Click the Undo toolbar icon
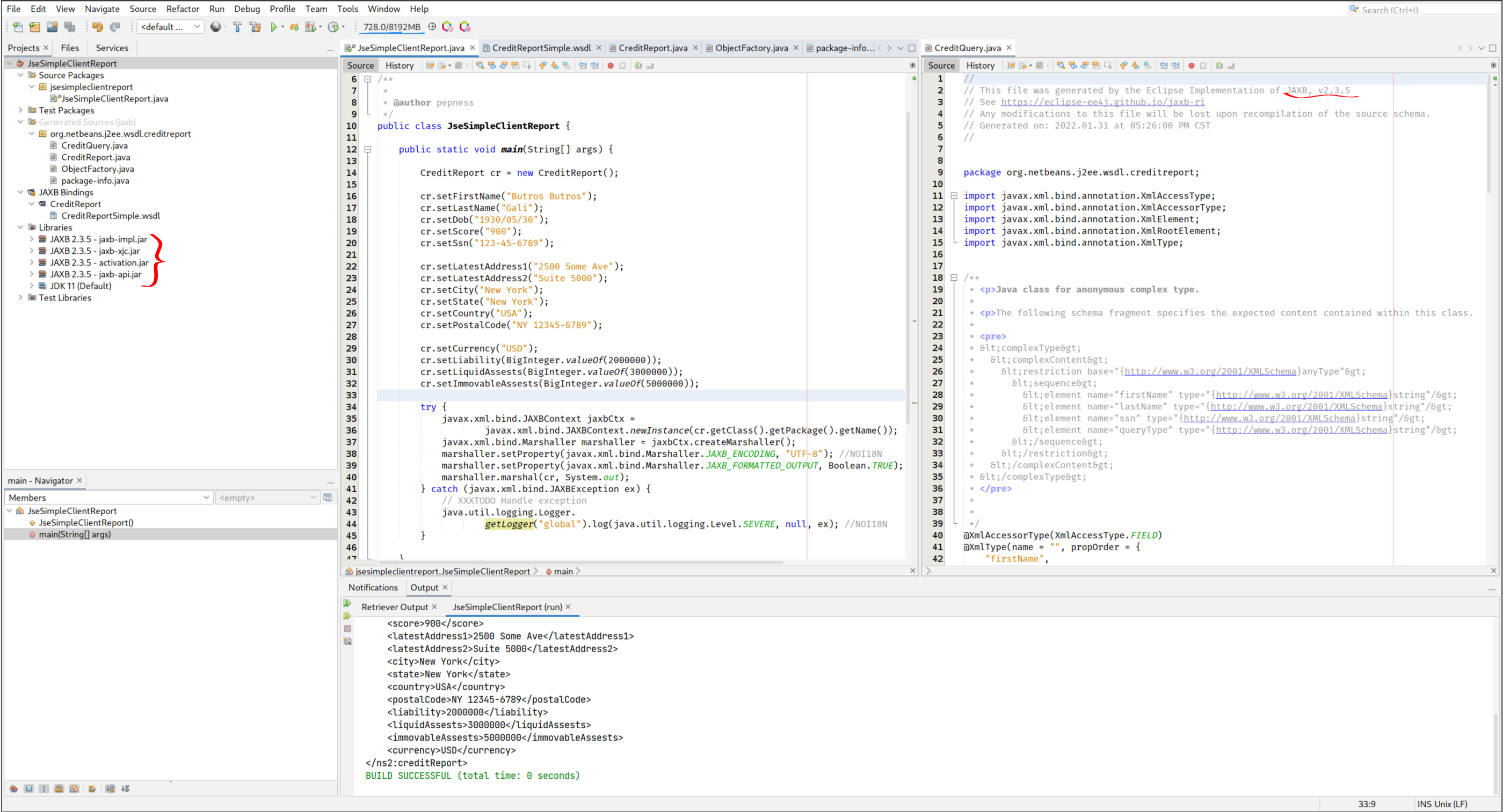Viewport: 1503px width, 812px height. (x=97, y=27)
